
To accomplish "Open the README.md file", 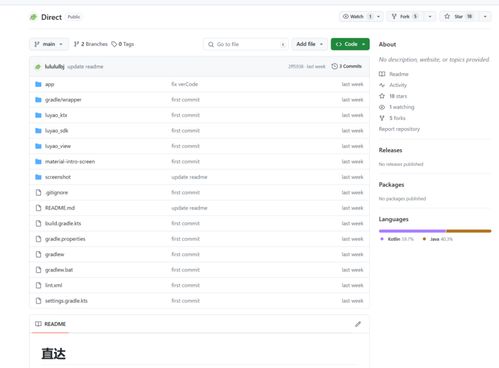I will tap(60, 208).
